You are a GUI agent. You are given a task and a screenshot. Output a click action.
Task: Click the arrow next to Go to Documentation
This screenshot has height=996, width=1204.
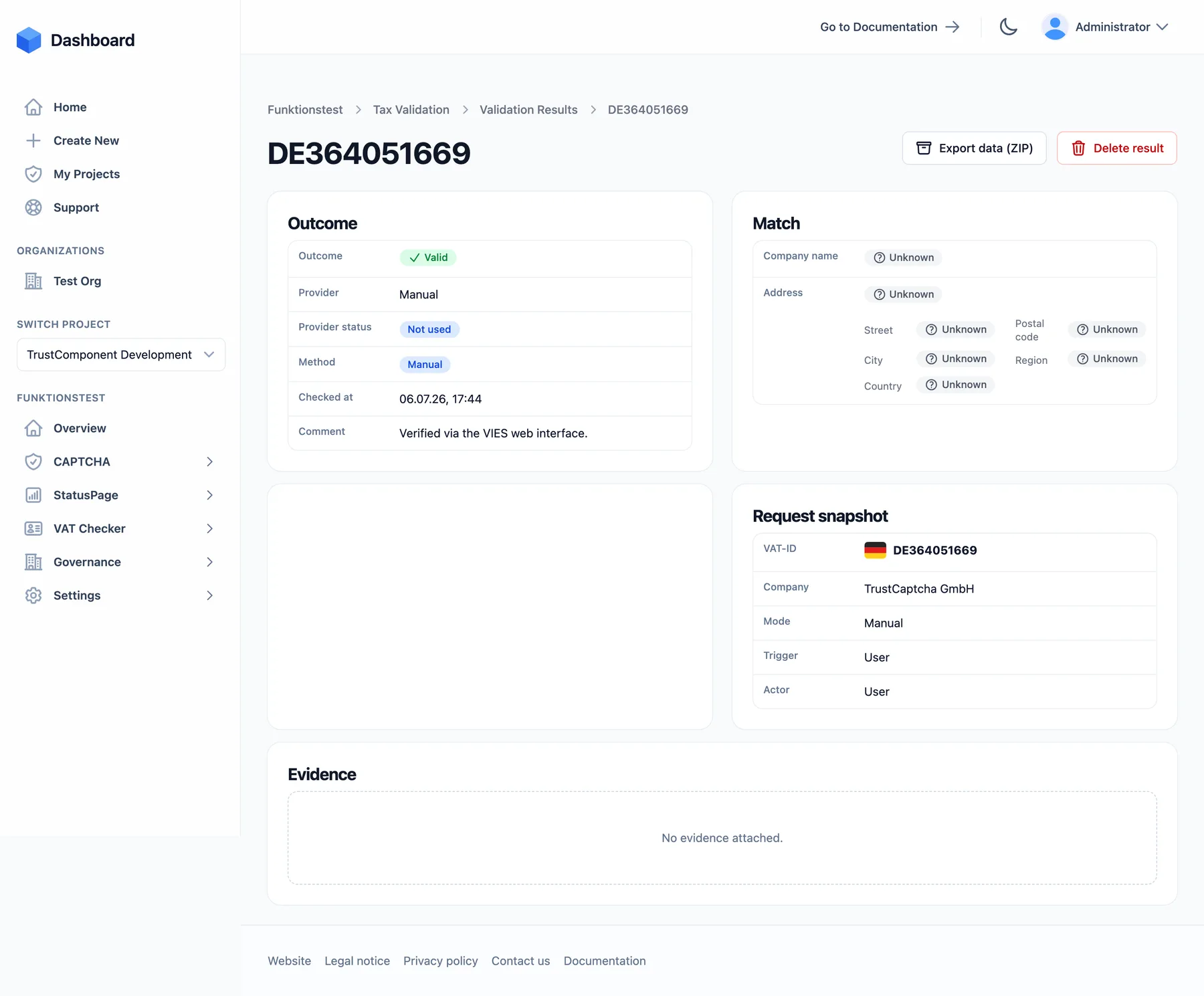pyautogui.click(x=952, y=27)
